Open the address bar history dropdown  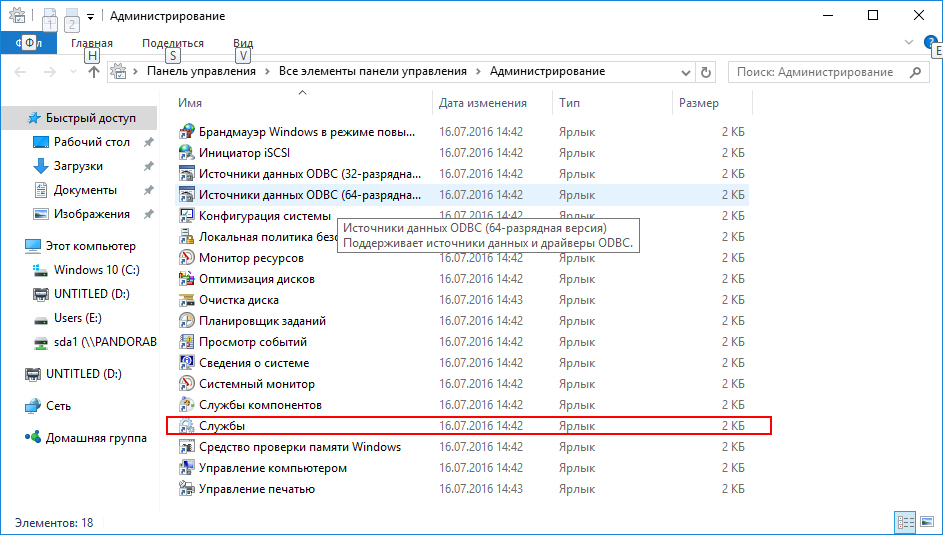(x=687, y=72)
